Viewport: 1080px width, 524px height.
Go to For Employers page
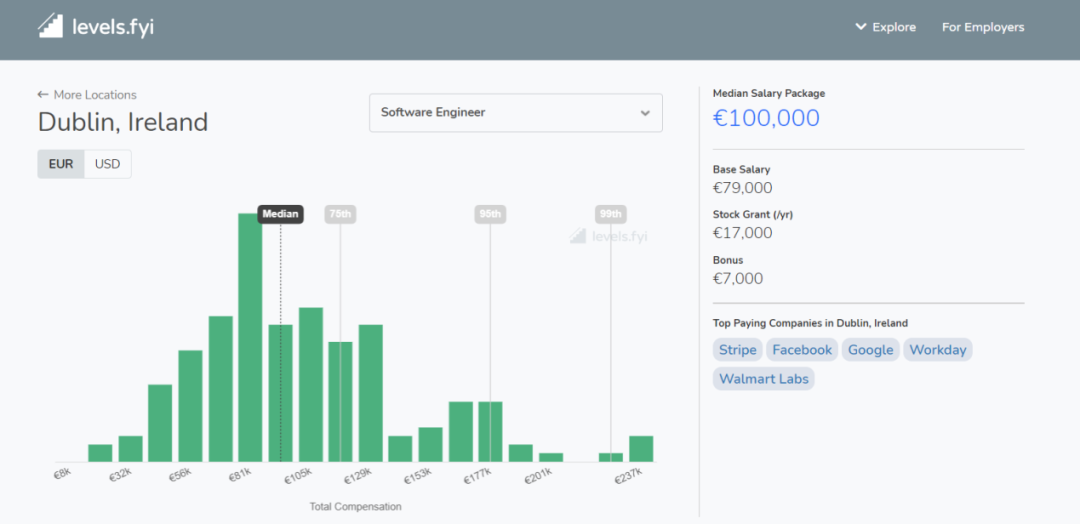pyautogui.click(x=983, y=28)
